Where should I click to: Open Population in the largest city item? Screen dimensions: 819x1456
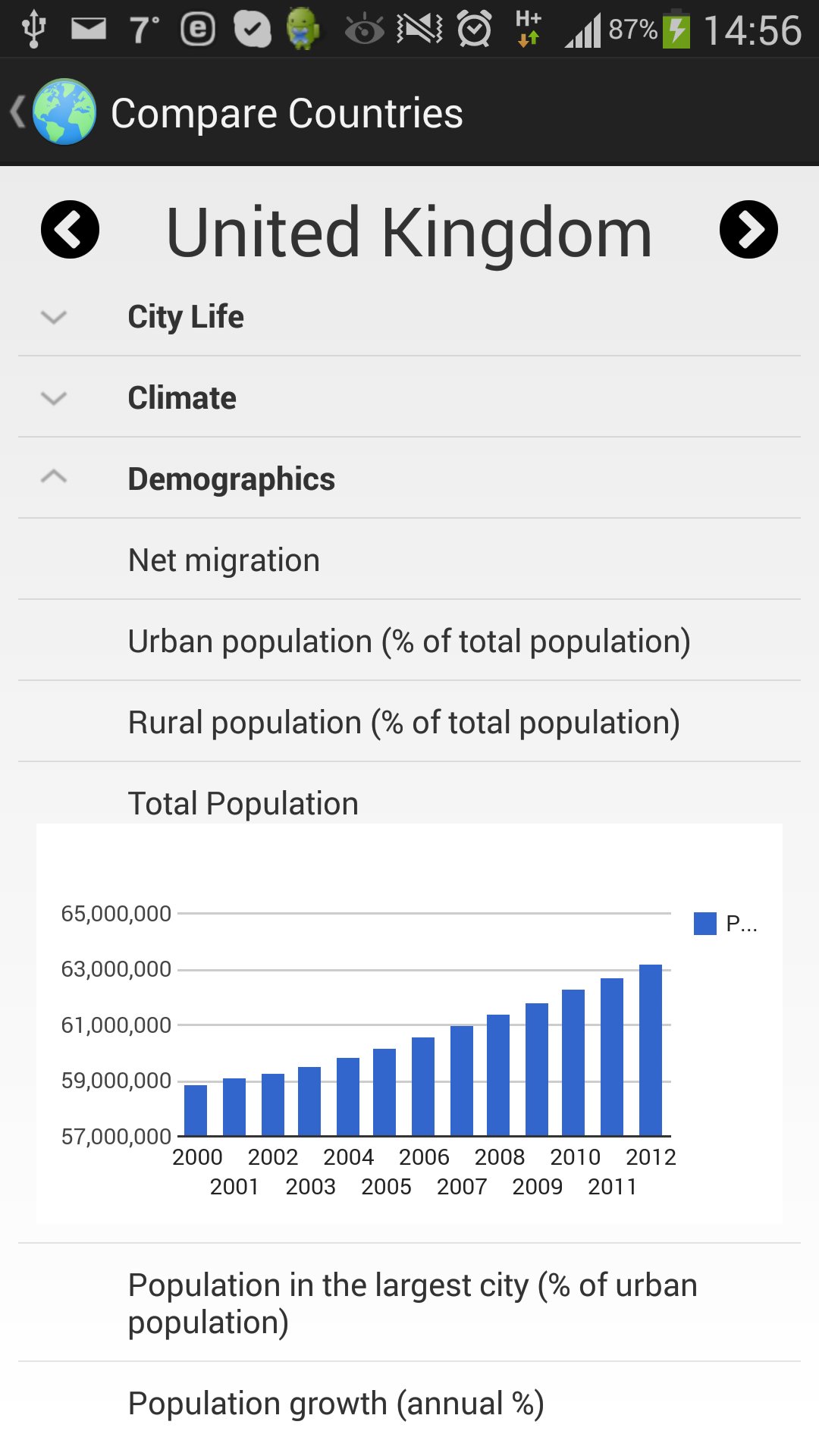coord(409,1303)
